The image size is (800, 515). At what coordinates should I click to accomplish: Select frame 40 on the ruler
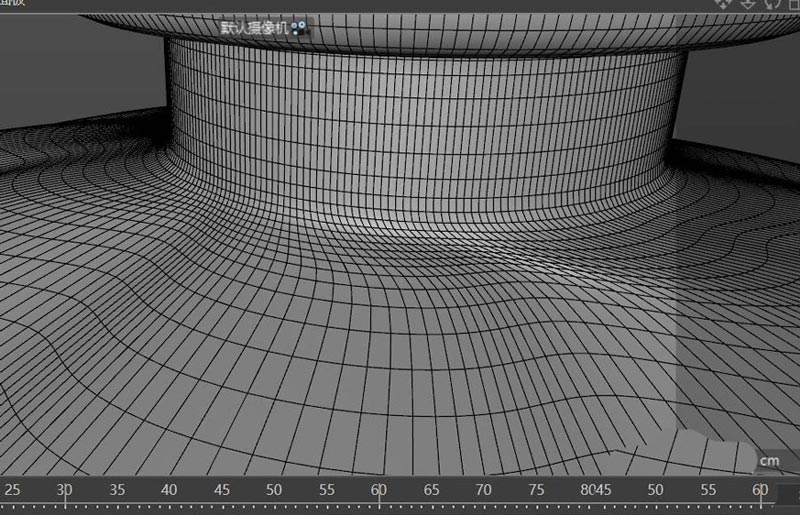pyautogui.click(x=168, y=490)
